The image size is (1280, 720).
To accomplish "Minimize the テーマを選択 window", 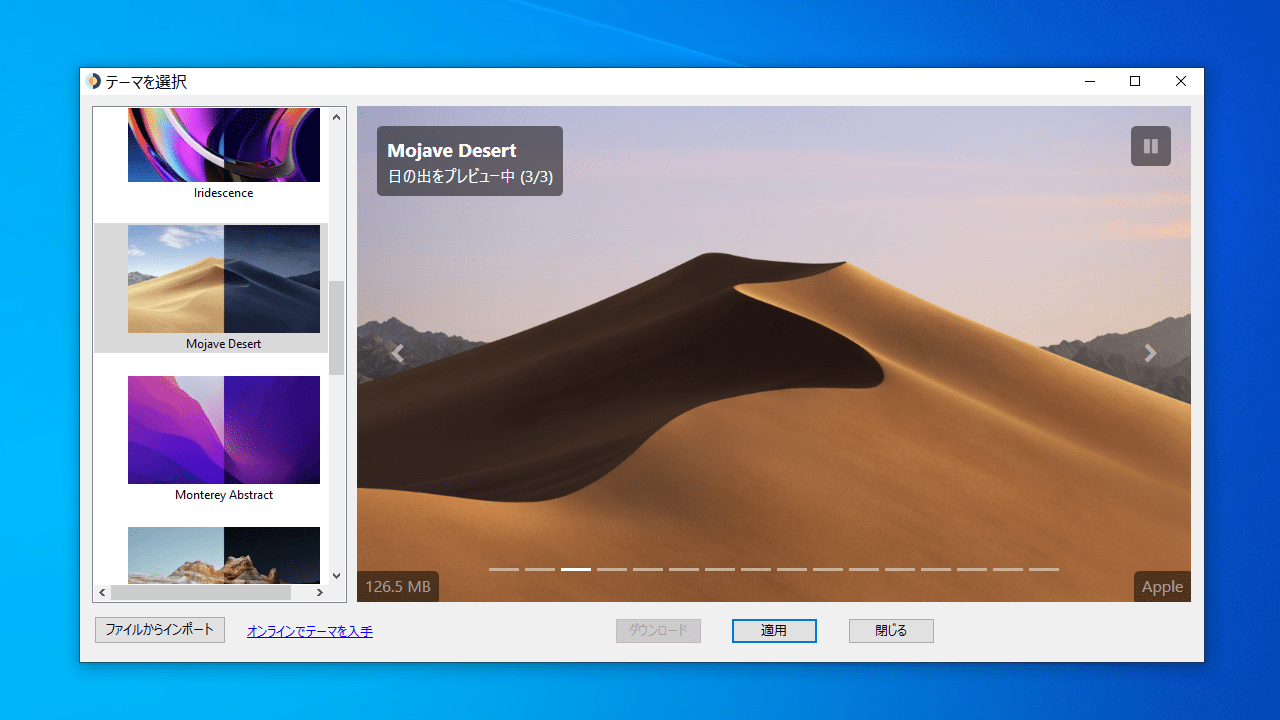I will coord(1089,81).
